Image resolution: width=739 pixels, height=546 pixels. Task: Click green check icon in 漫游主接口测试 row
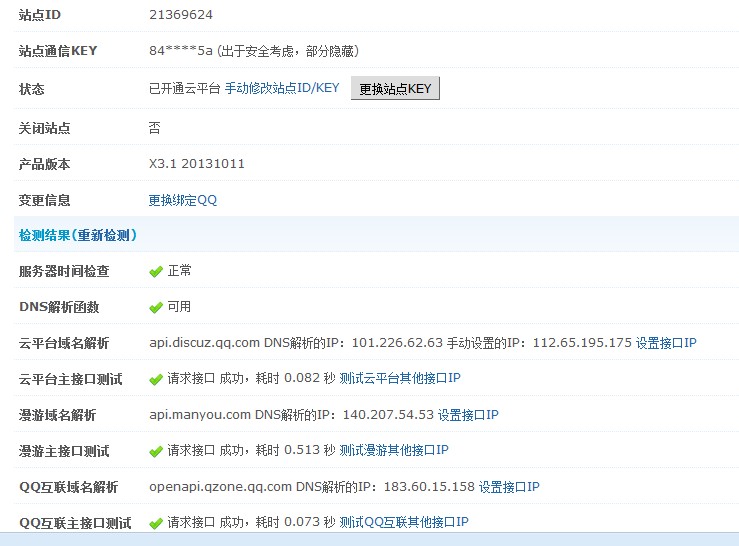(156, 452)
